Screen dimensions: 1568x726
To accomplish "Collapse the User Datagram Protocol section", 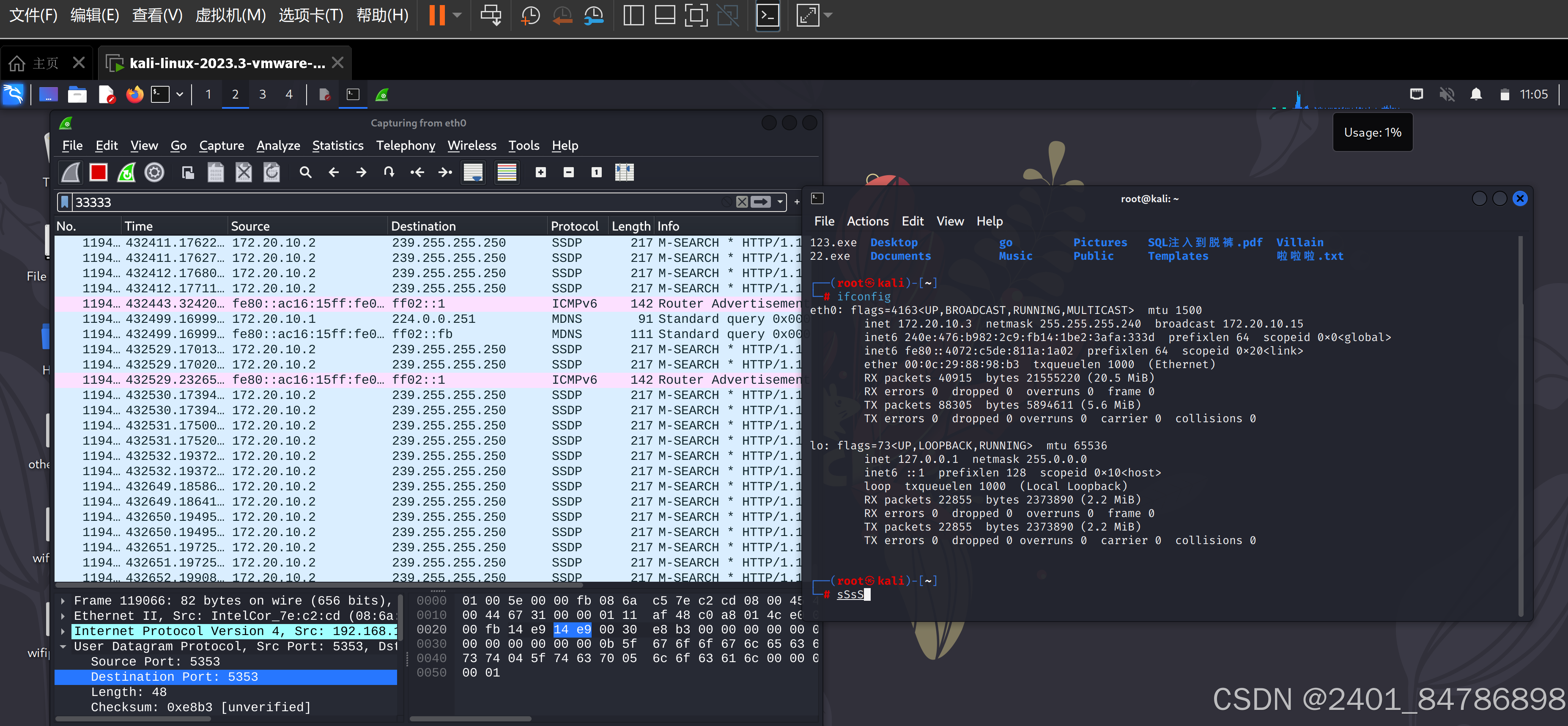I will click(63, 646).
